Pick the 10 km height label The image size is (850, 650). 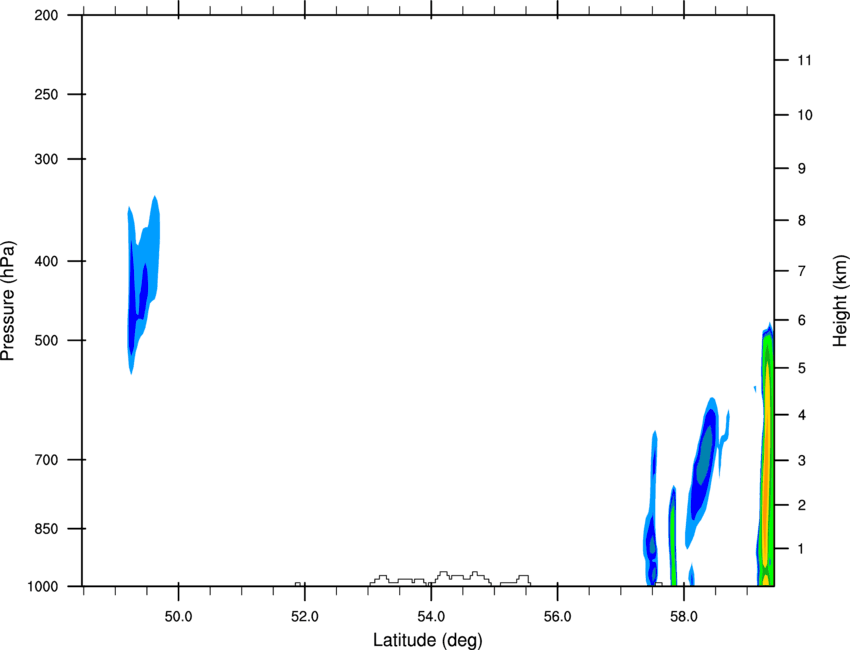pos(805,115)
